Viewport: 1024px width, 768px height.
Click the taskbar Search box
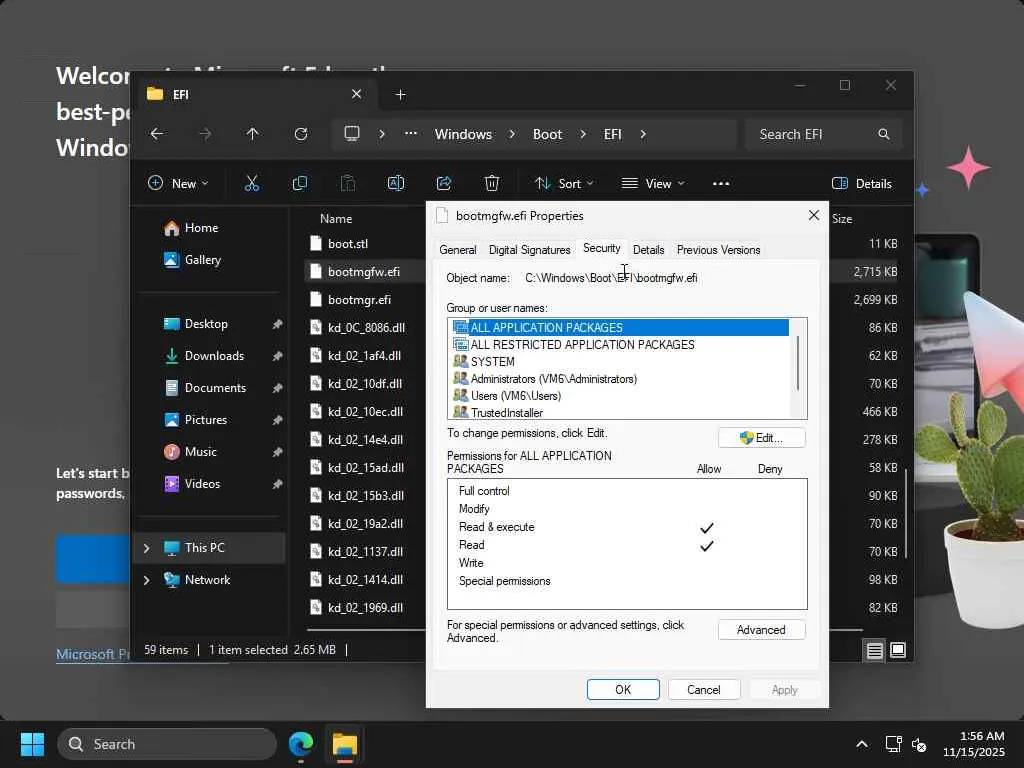pos(167,744)
